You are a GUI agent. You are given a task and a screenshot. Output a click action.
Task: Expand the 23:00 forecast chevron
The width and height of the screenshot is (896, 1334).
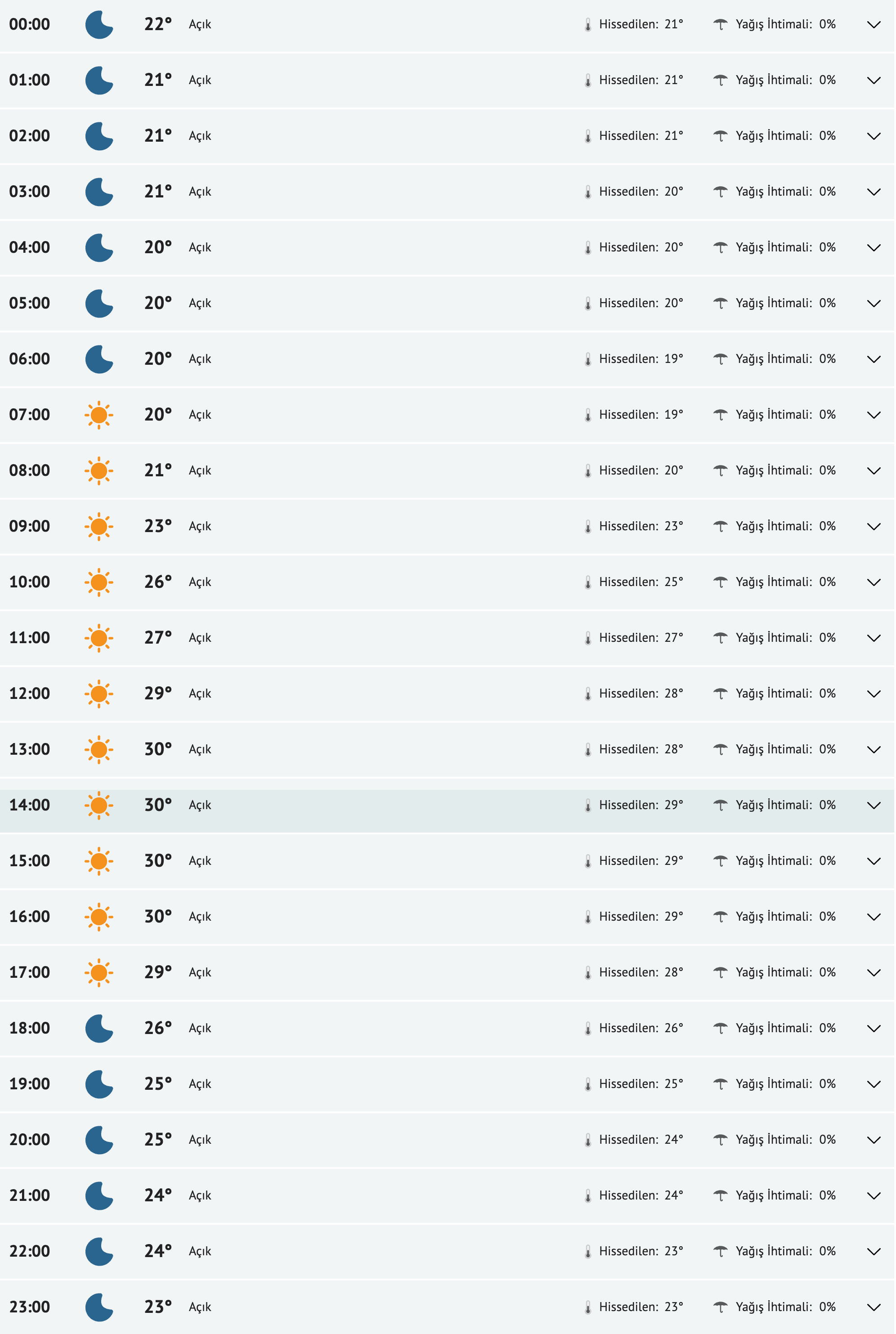pyautogui.click(x=874, y=1308)
